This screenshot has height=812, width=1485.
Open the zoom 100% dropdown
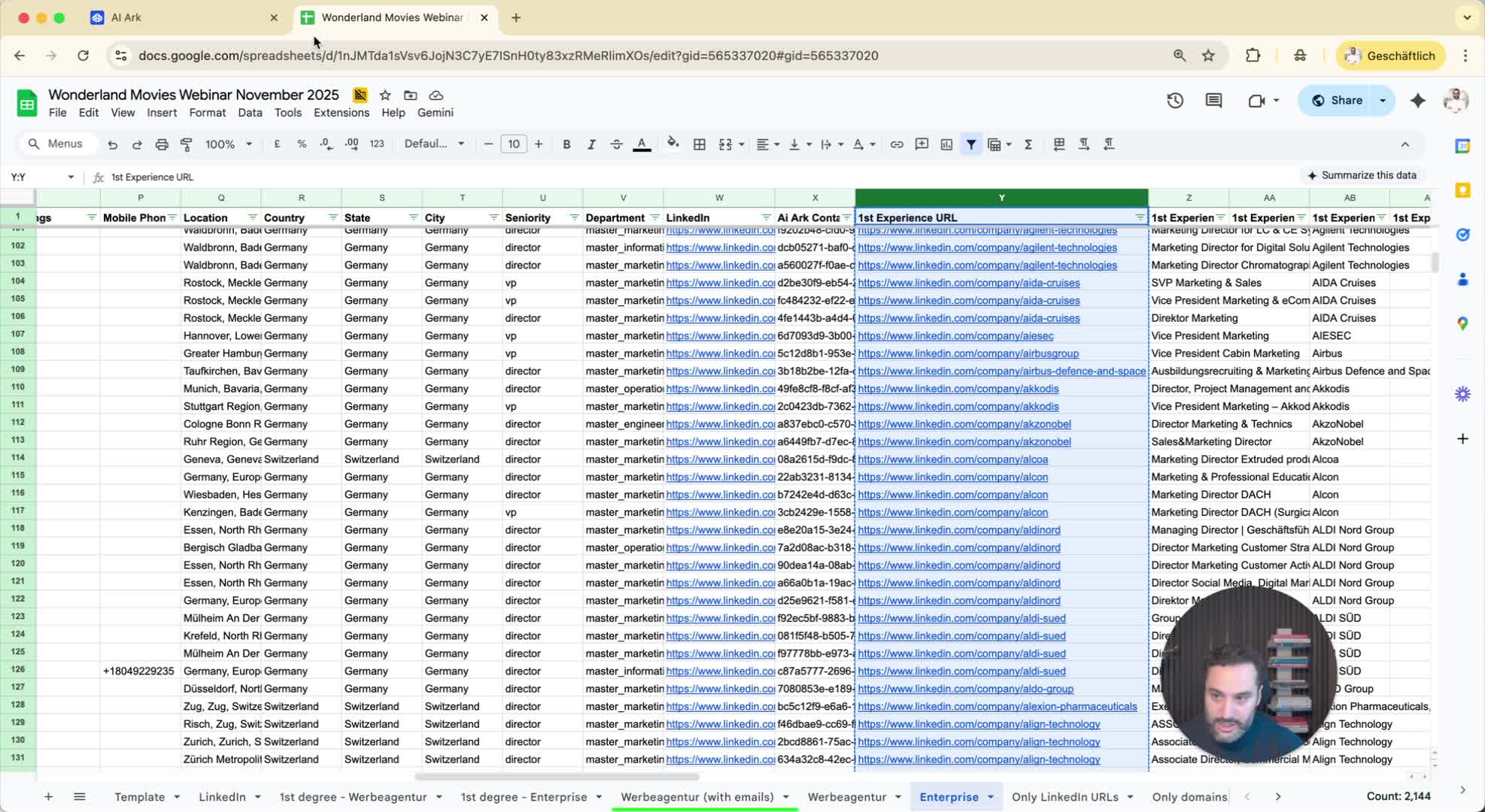[x=228, y=144]
